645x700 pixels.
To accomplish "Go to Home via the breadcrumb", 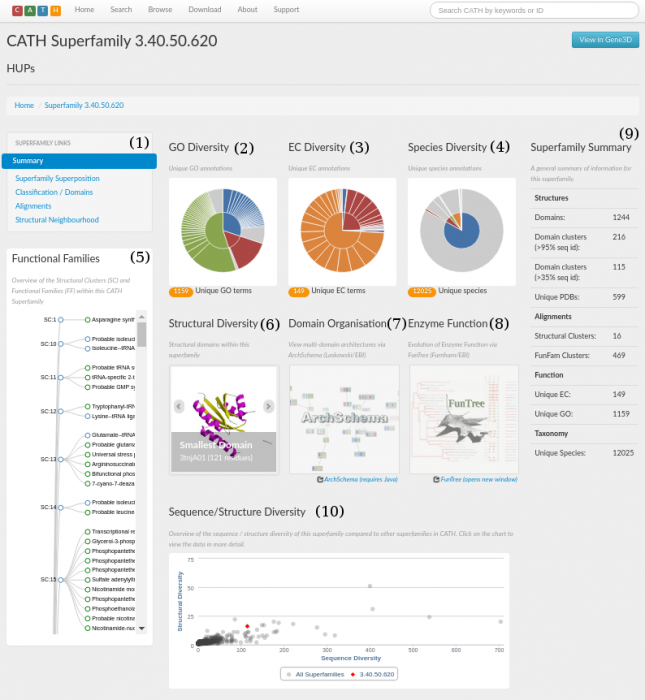I will coord(24,105).
